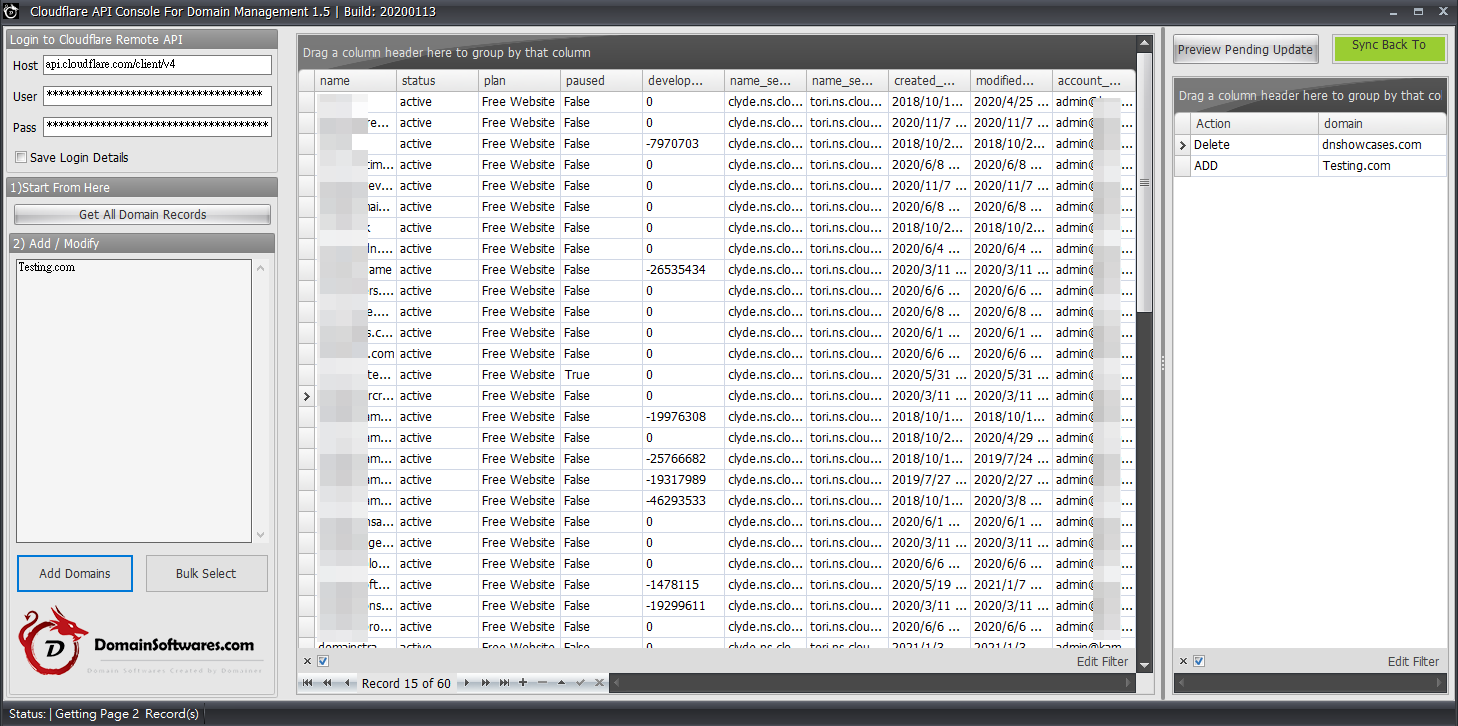Sort by the modified column header
This screenshot has width=1458, height=726.
tap(1012, 81)
